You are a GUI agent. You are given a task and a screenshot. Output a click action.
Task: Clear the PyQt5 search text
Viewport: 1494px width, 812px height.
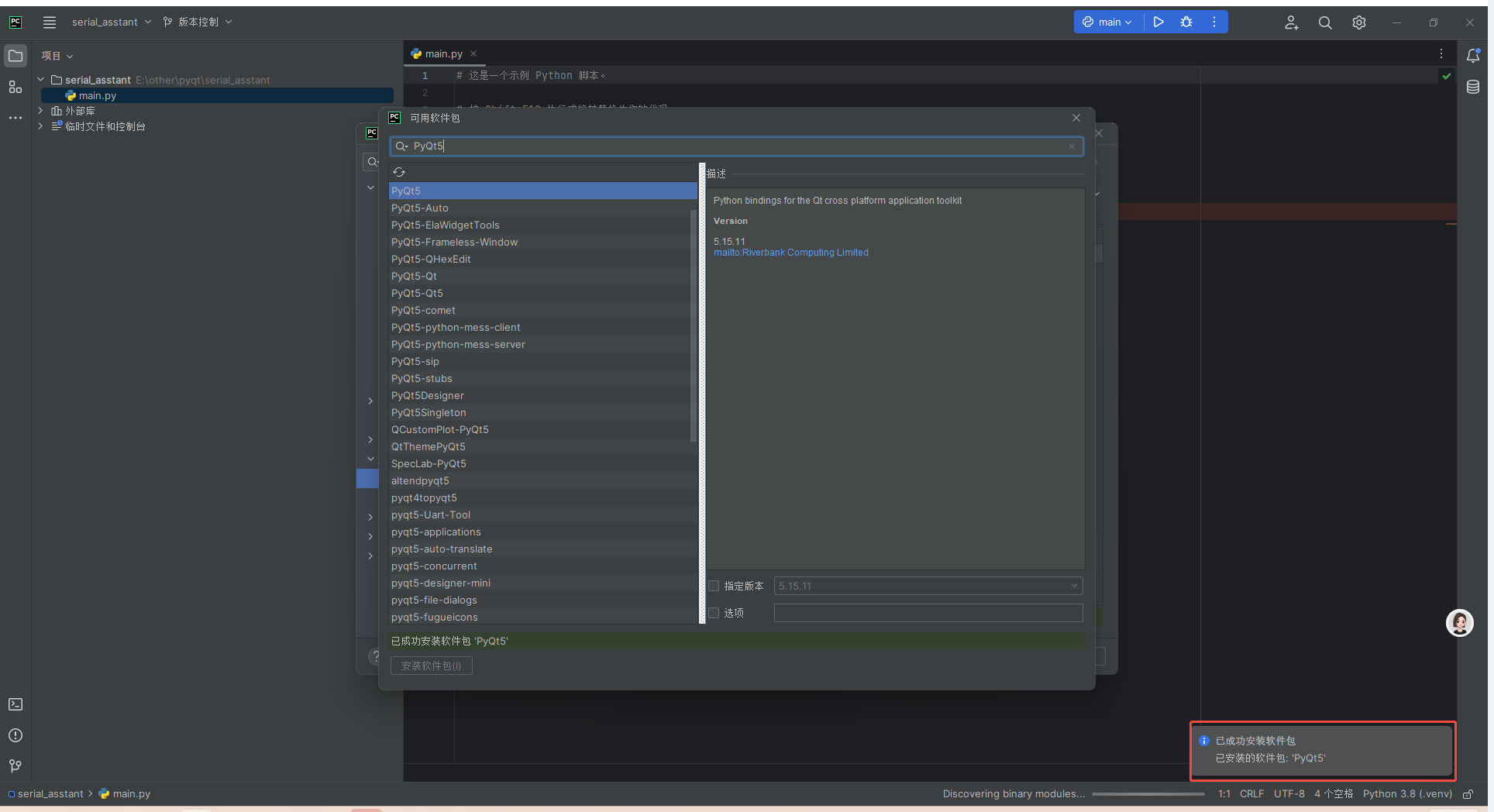pos(1072,146)
